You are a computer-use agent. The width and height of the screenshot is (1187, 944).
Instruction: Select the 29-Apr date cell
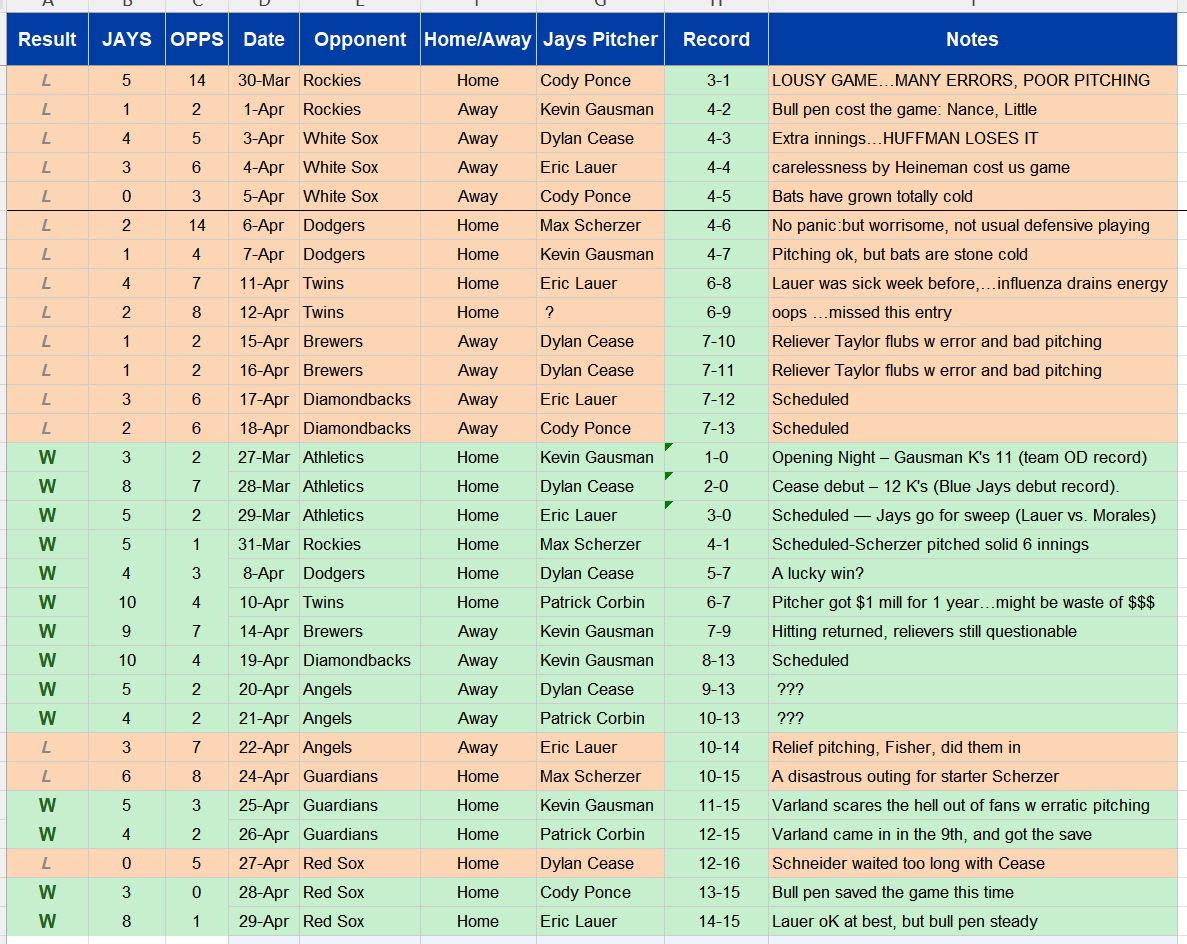tap(264, 921)
